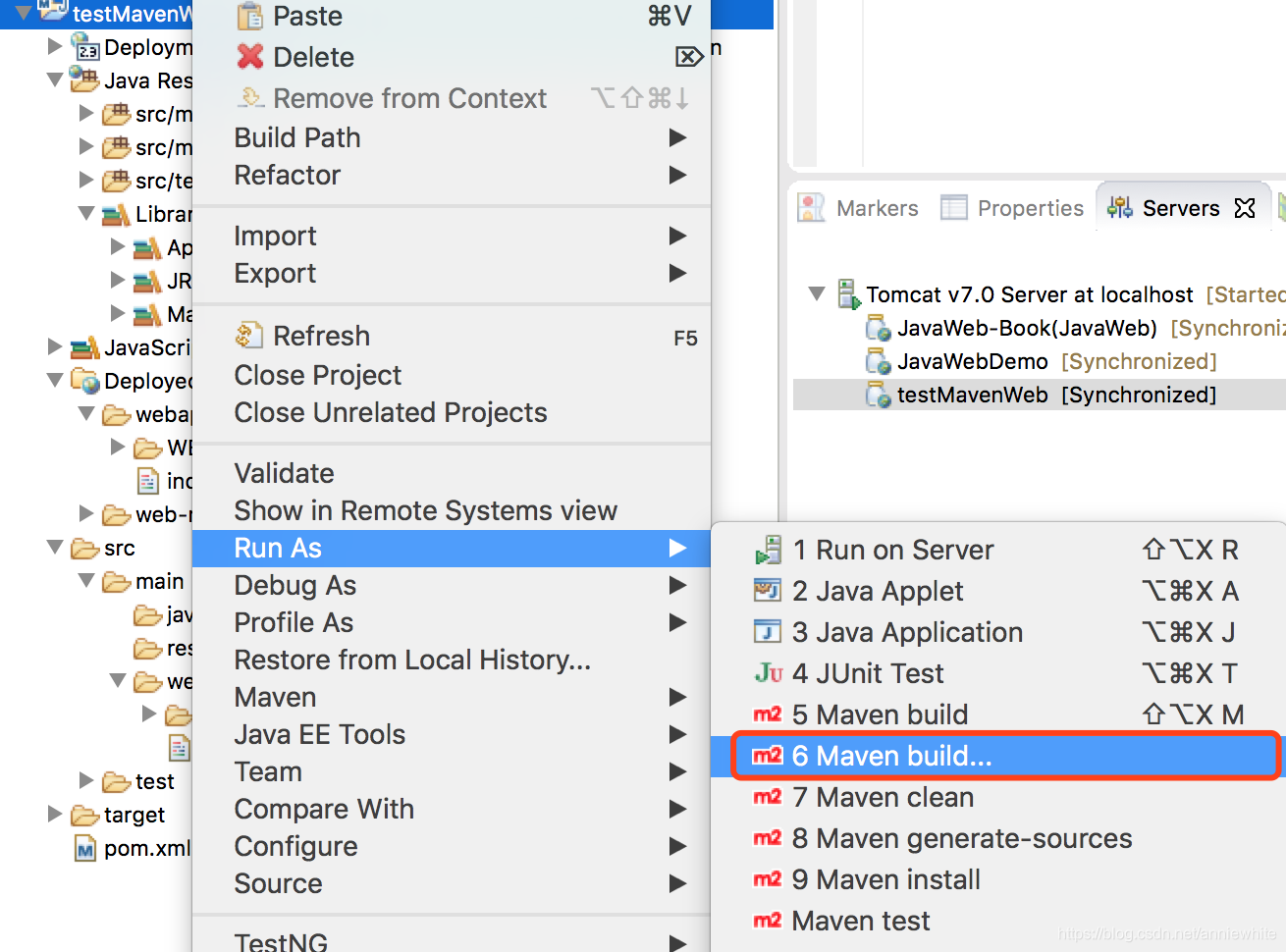
Task: Collapse the testMavenWeb project node
Action: coord(24,12)
